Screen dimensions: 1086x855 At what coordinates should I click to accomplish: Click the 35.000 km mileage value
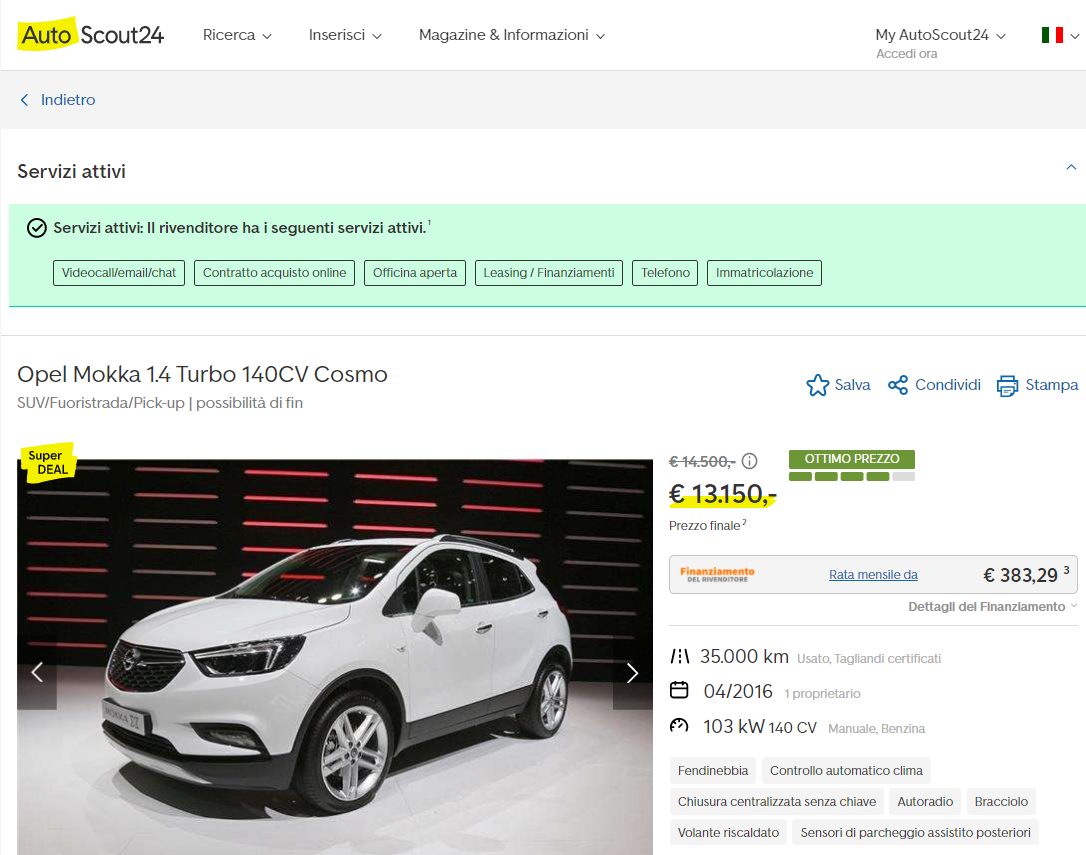[744, 656]
